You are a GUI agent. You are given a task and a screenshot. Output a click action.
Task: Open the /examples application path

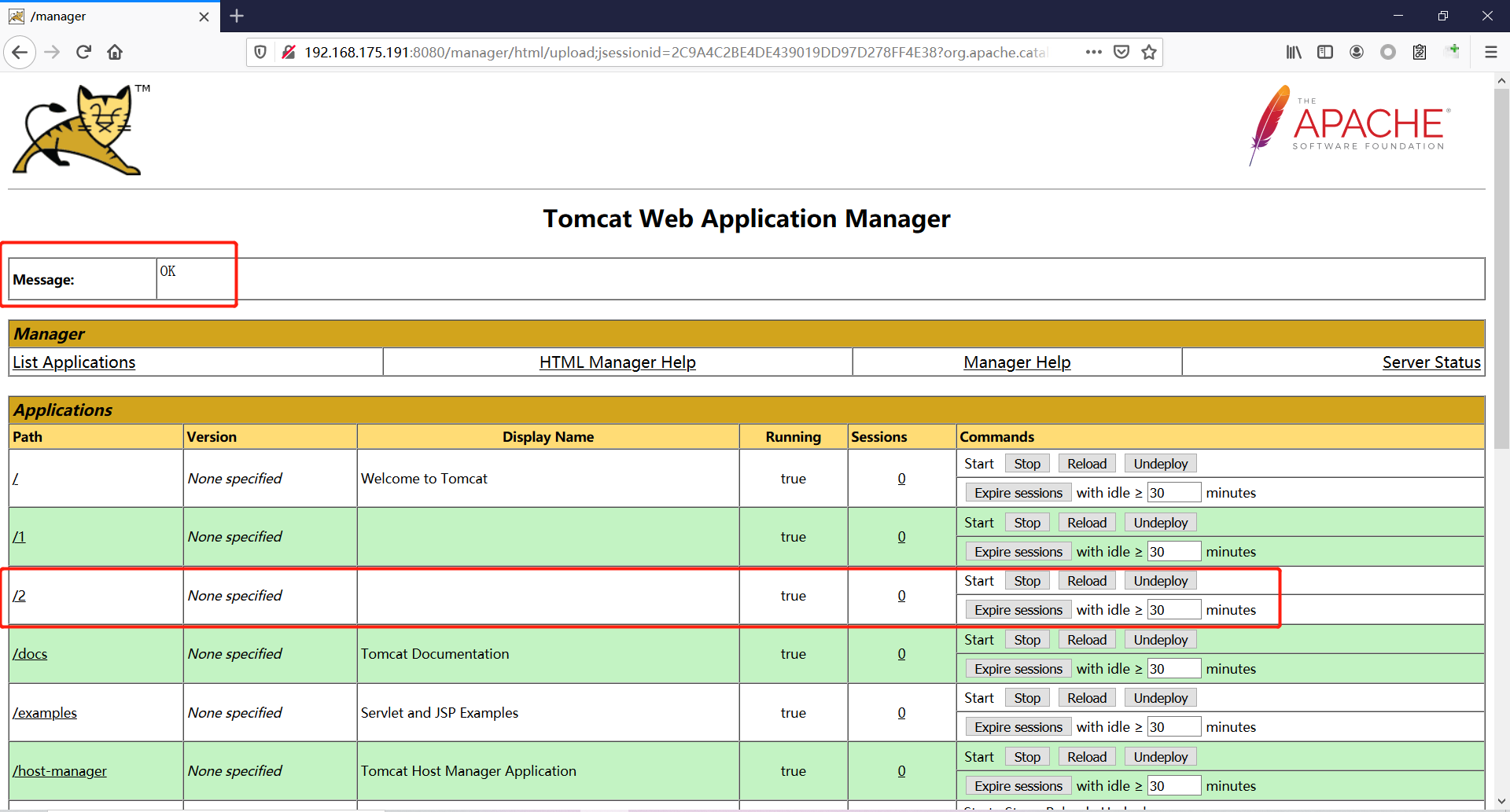tap(45, 713)
